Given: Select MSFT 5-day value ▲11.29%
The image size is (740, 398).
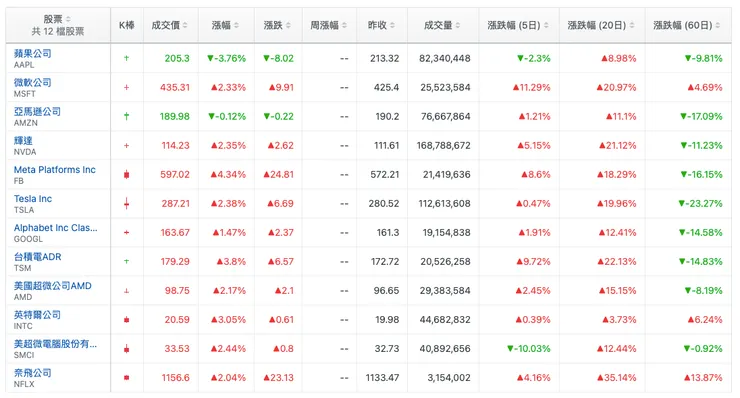Looking at the screenshot, I should pos(531,87).
